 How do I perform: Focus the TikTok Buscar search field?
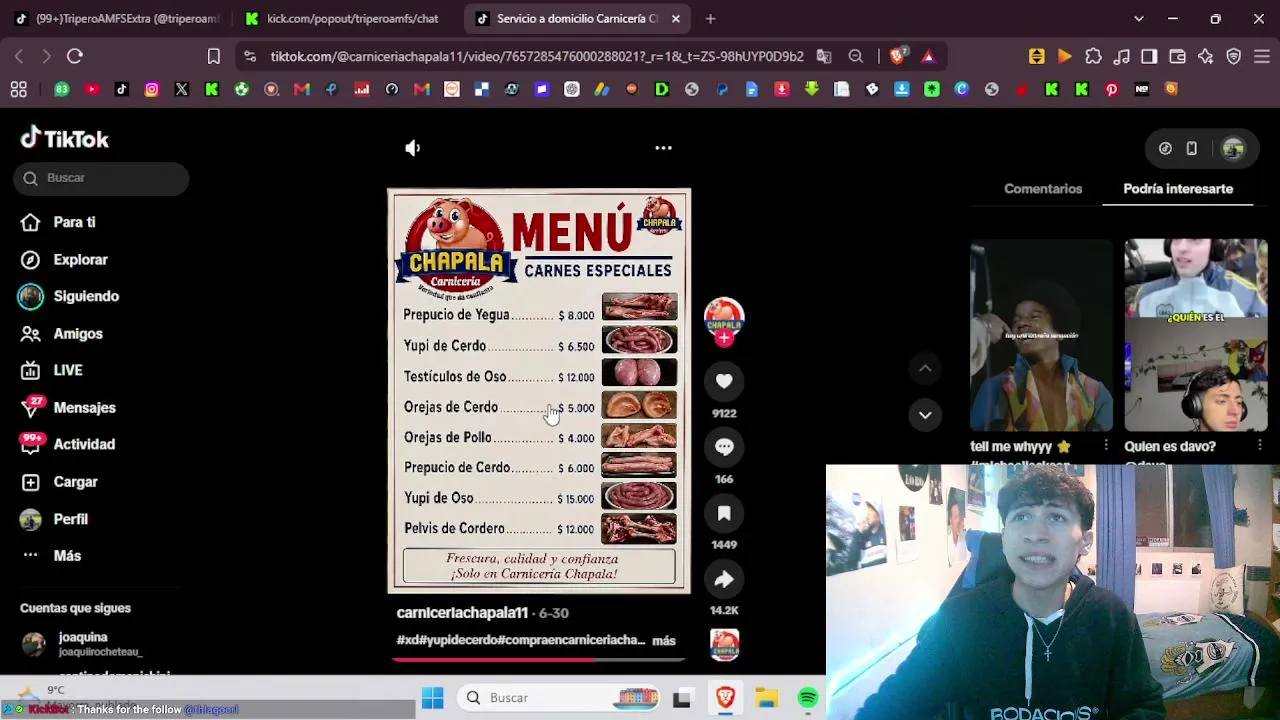click(101, 178)
